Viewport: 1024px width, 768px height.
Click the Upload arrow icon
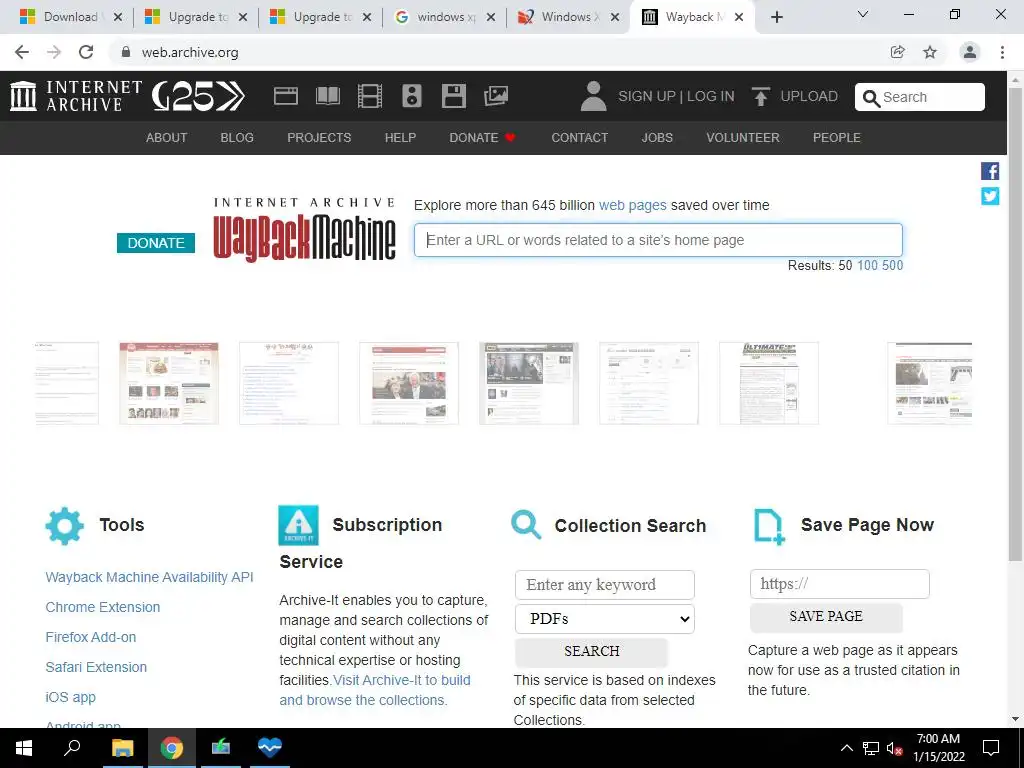pyautogui.click(x=760, y=96)
